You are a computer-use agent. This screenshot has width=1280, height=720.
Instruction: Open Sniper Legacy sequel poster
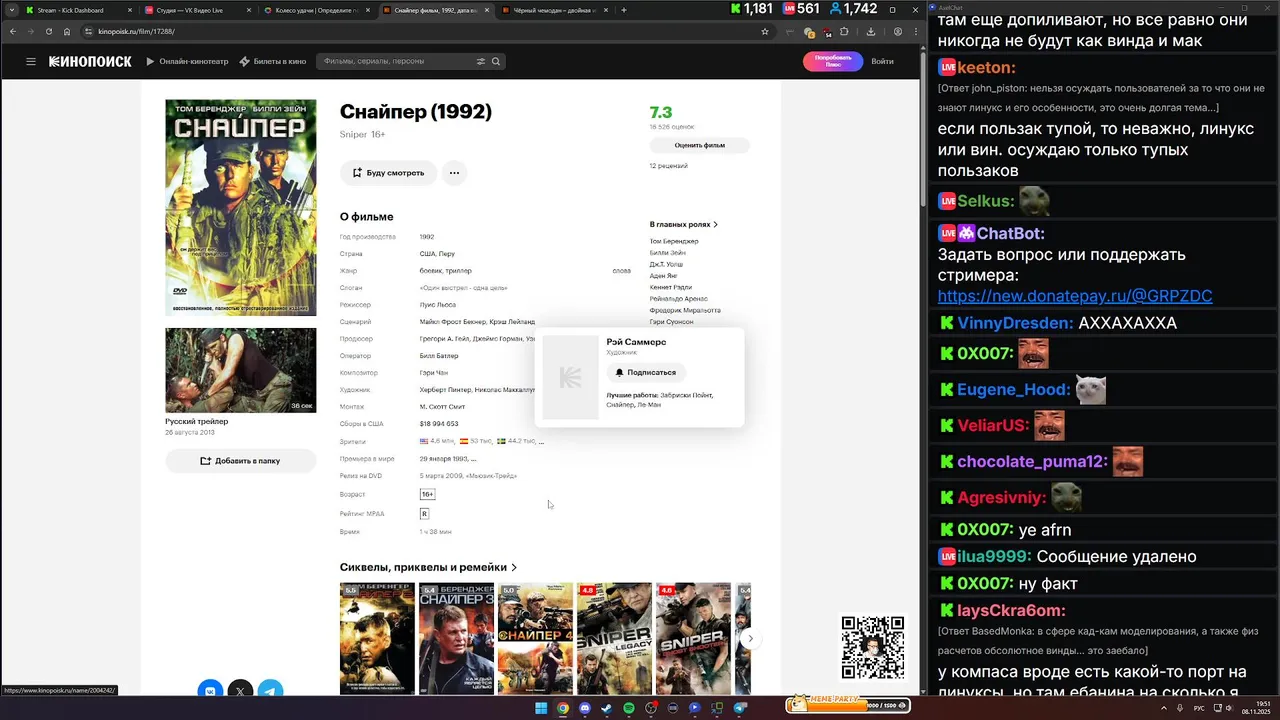point(614,639)
